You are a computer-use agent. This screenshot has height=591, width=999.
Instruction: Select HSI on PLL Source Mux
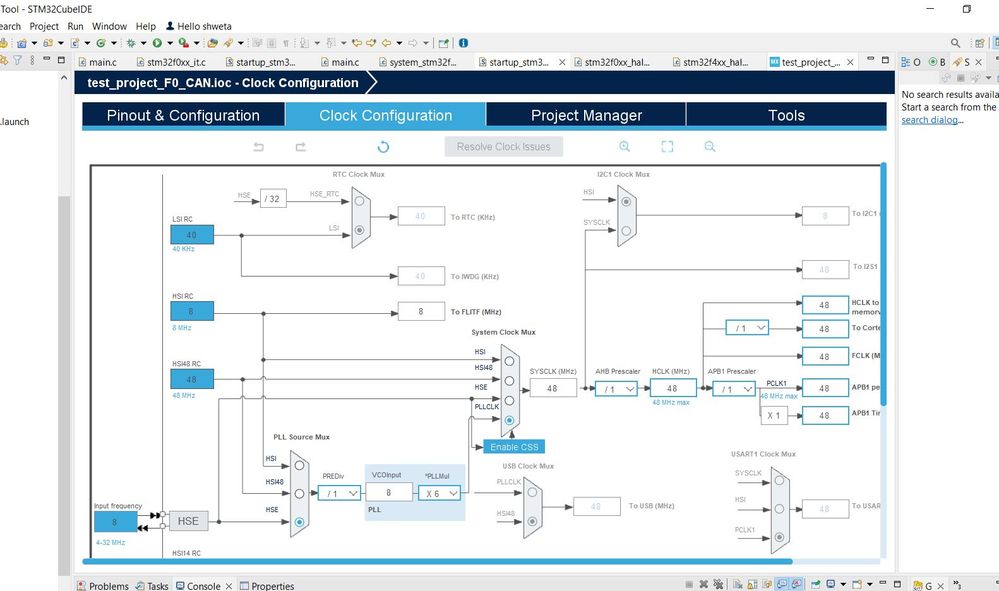pos(299,466)
